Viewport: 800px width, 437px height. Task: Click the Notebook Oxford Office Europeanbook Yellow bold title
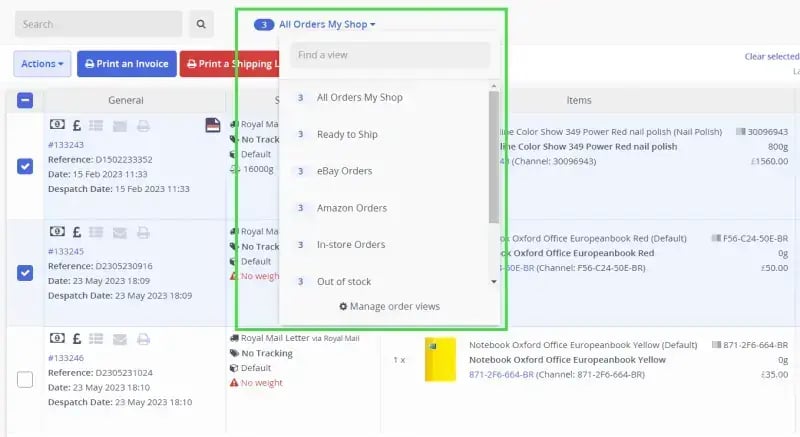(567, 360)
